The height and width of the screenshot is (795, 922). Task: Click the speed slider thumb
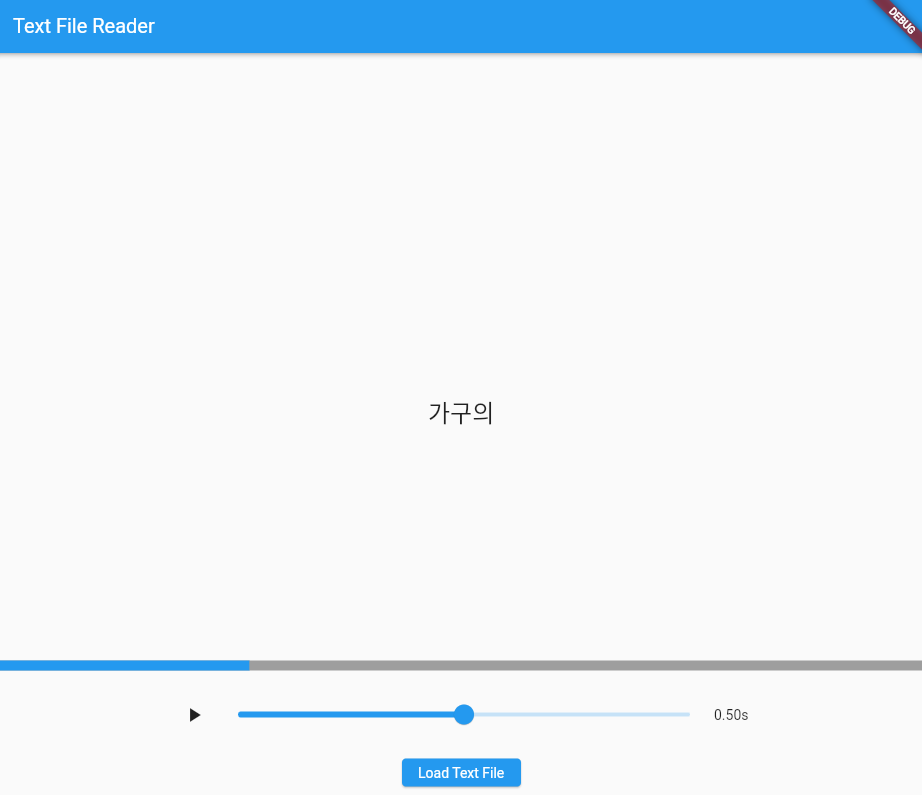464,714
